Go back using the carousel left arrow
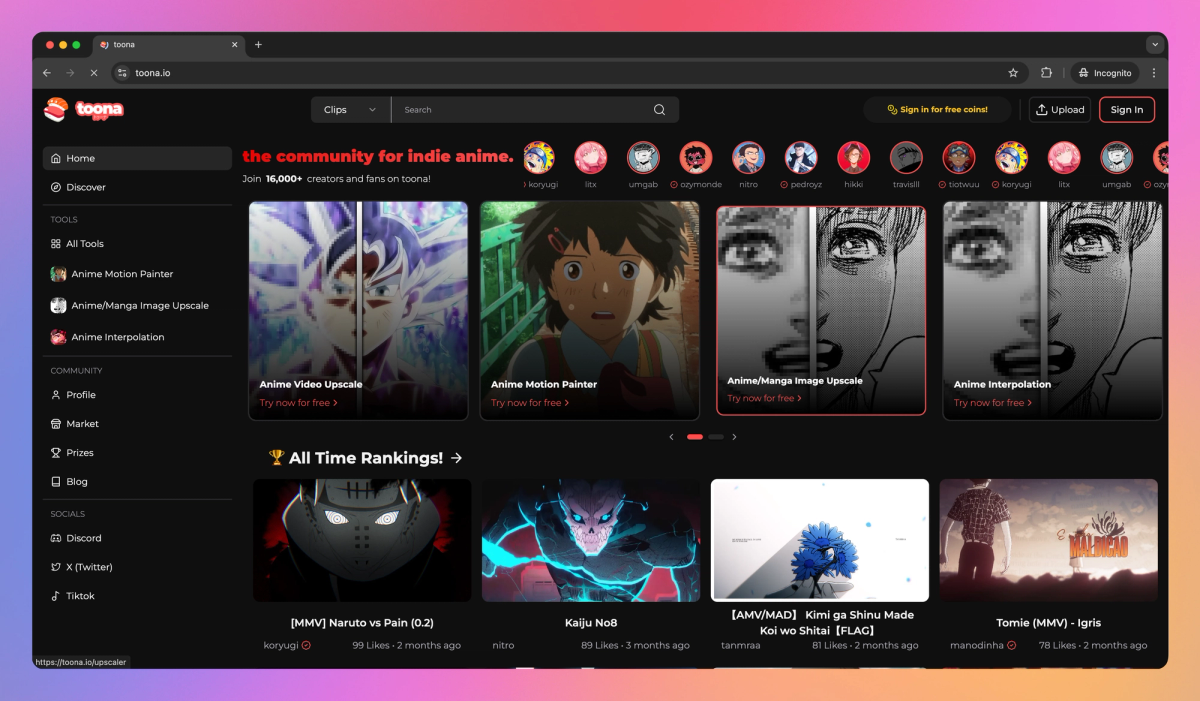 click(x=671, y=437)
